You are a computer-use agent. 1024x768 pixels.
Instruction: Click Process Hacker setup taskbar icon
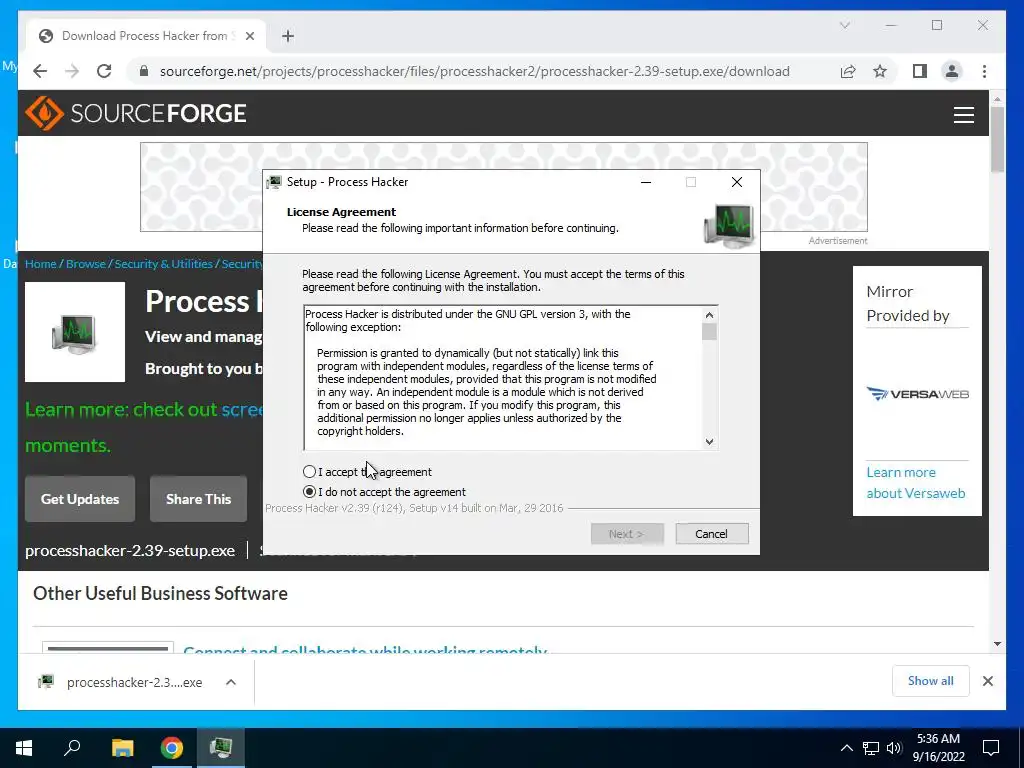[x=221, y=747]
